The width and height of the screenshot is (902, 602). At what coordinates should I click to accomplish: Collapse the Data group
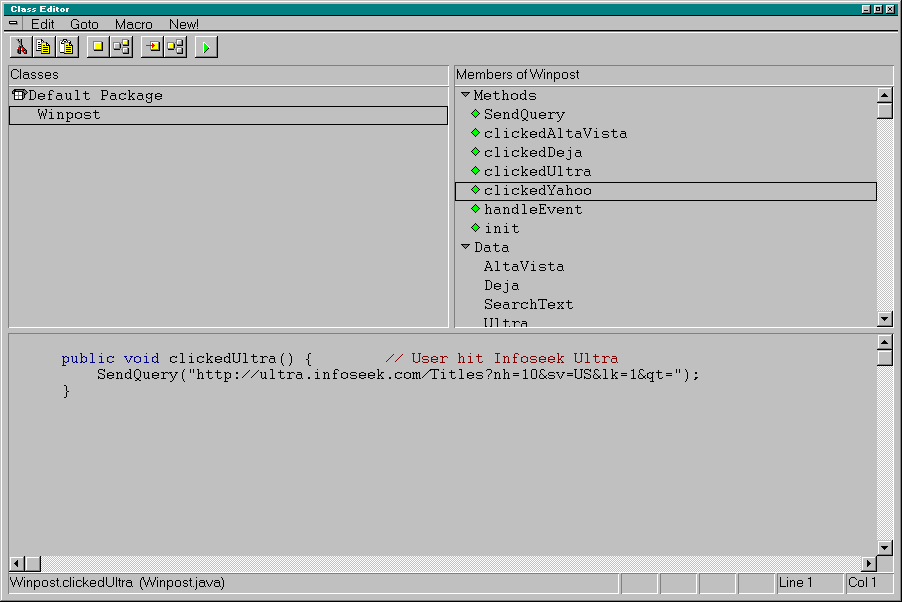click(465, 246)
